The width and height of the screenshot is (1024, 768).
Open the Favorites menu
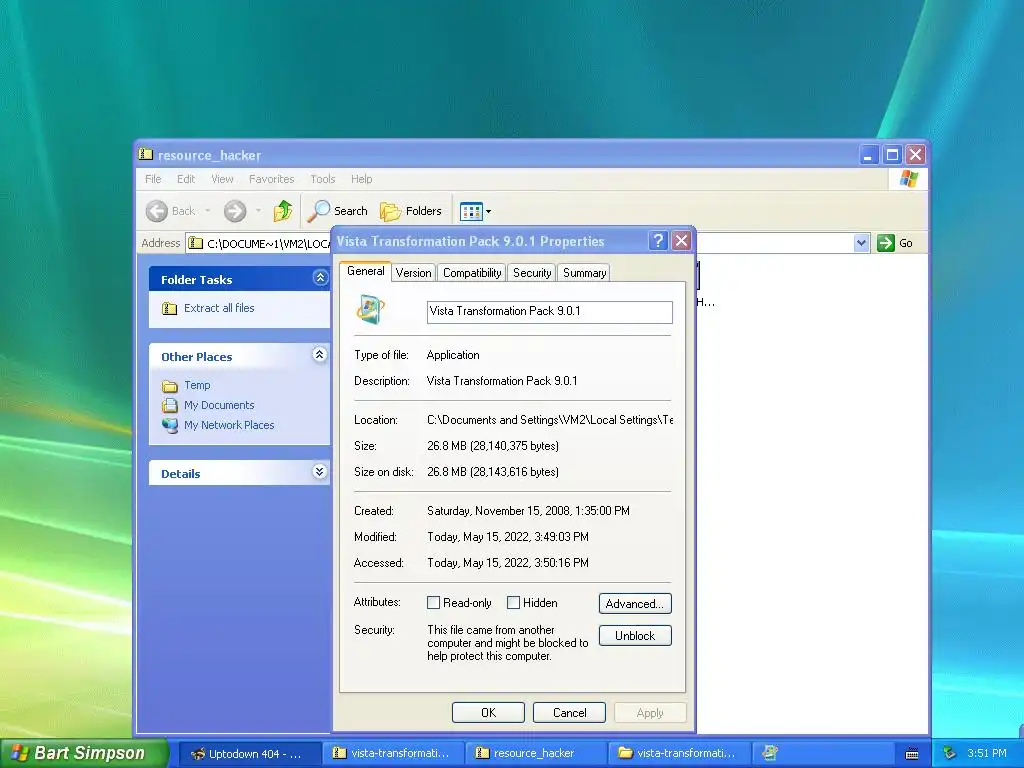(272, 179)
